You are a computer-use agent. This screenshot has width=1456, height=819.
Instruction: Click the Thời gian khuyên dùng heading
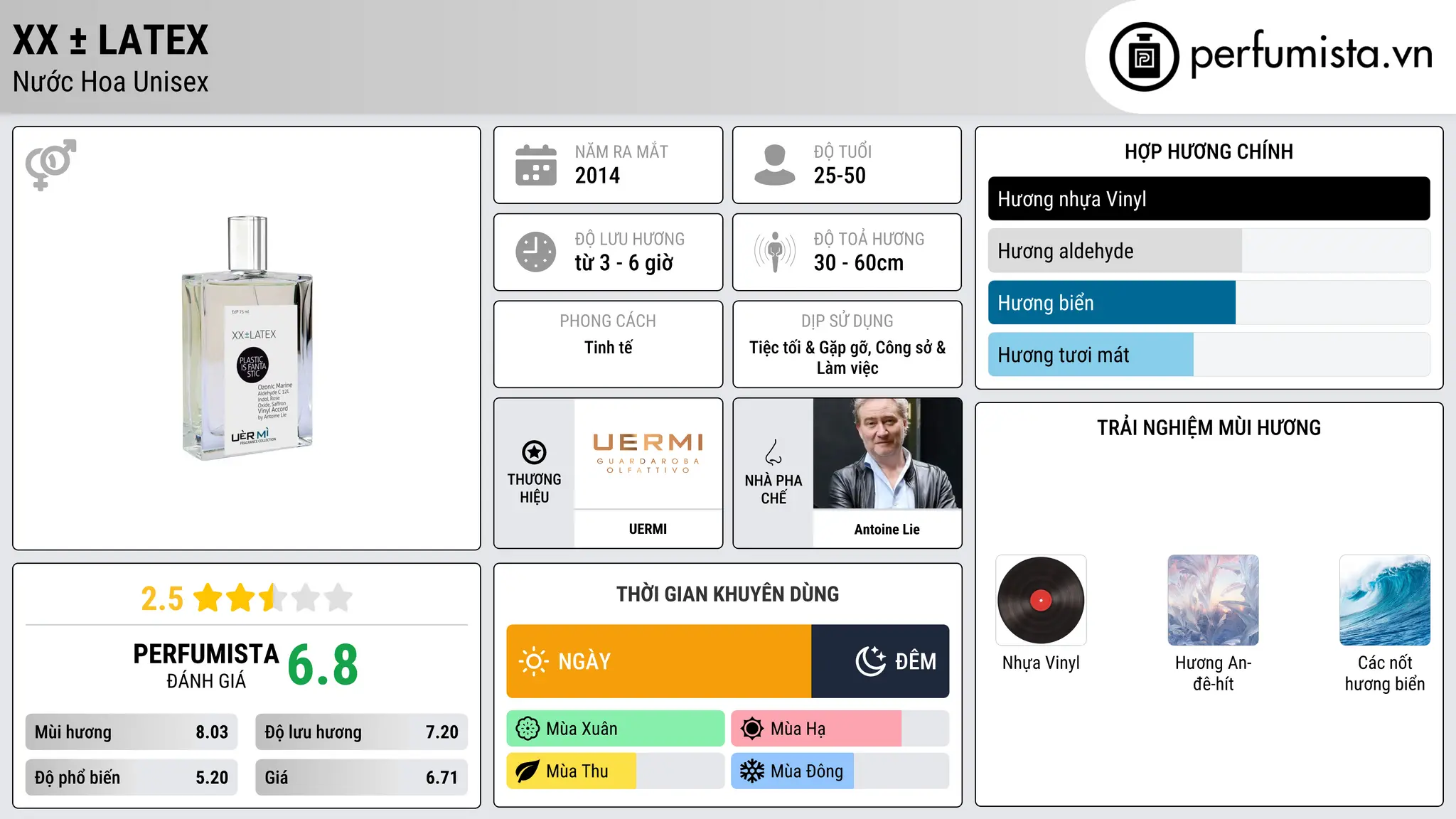point(728,594)
